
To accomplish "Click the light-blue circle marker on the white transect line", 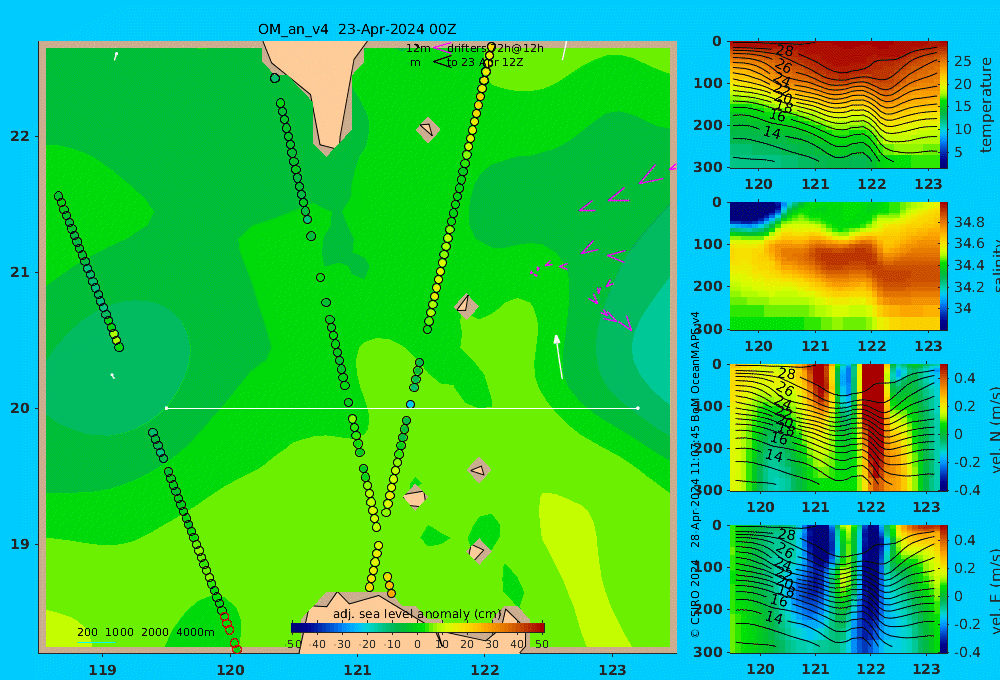I will click(x=411, y=404).
